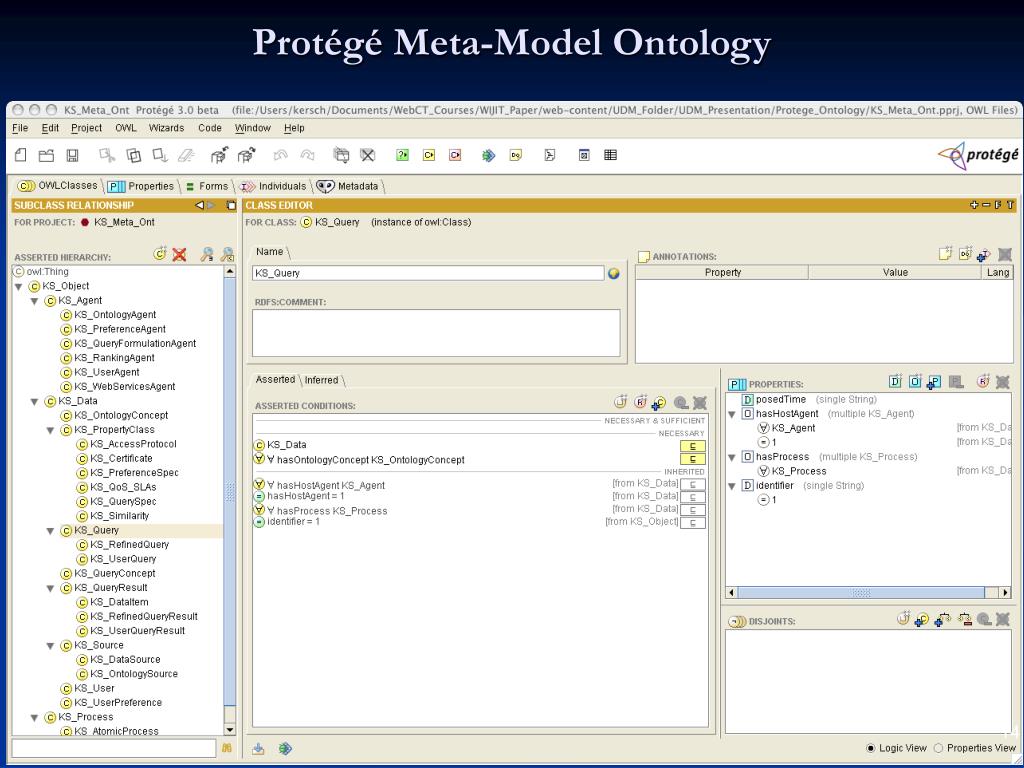Click the Value column header in Annotations
This screenshot has width=1024, height=768.
click(x=895, y=272)
